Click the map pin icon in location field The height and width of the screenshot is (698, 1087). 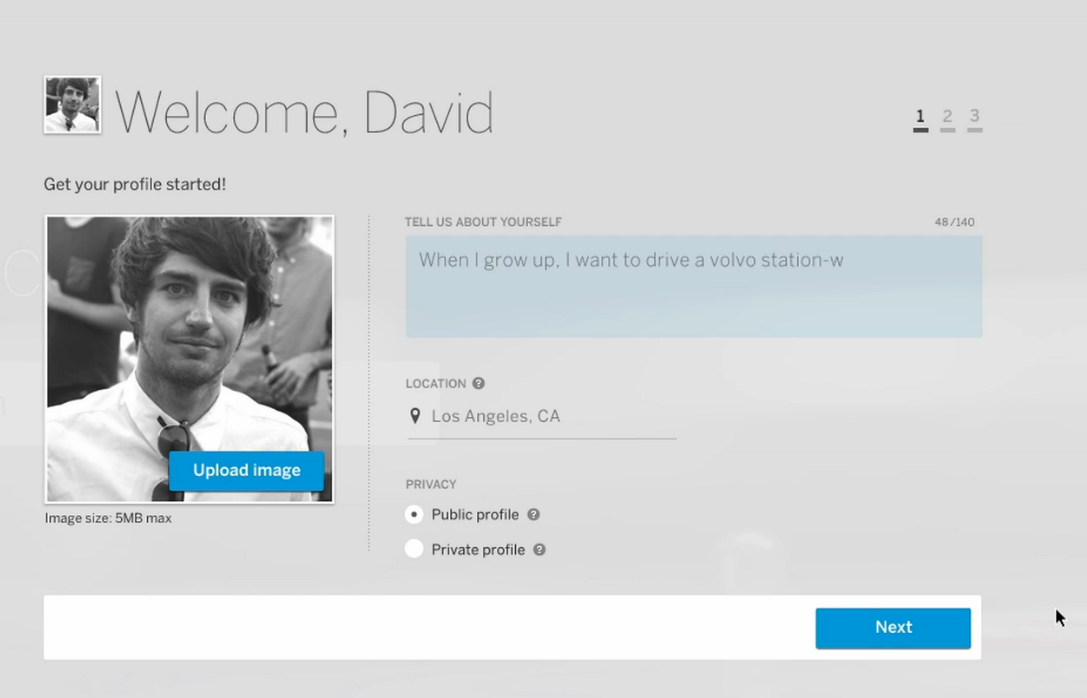(415, 416)
